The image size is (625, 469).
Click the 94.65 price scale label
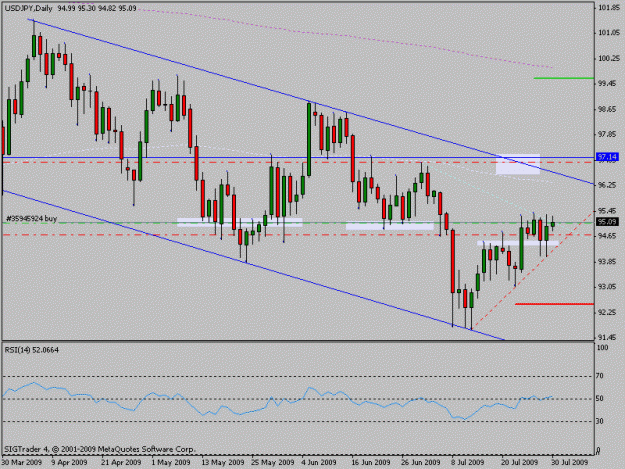click(608, 236)
